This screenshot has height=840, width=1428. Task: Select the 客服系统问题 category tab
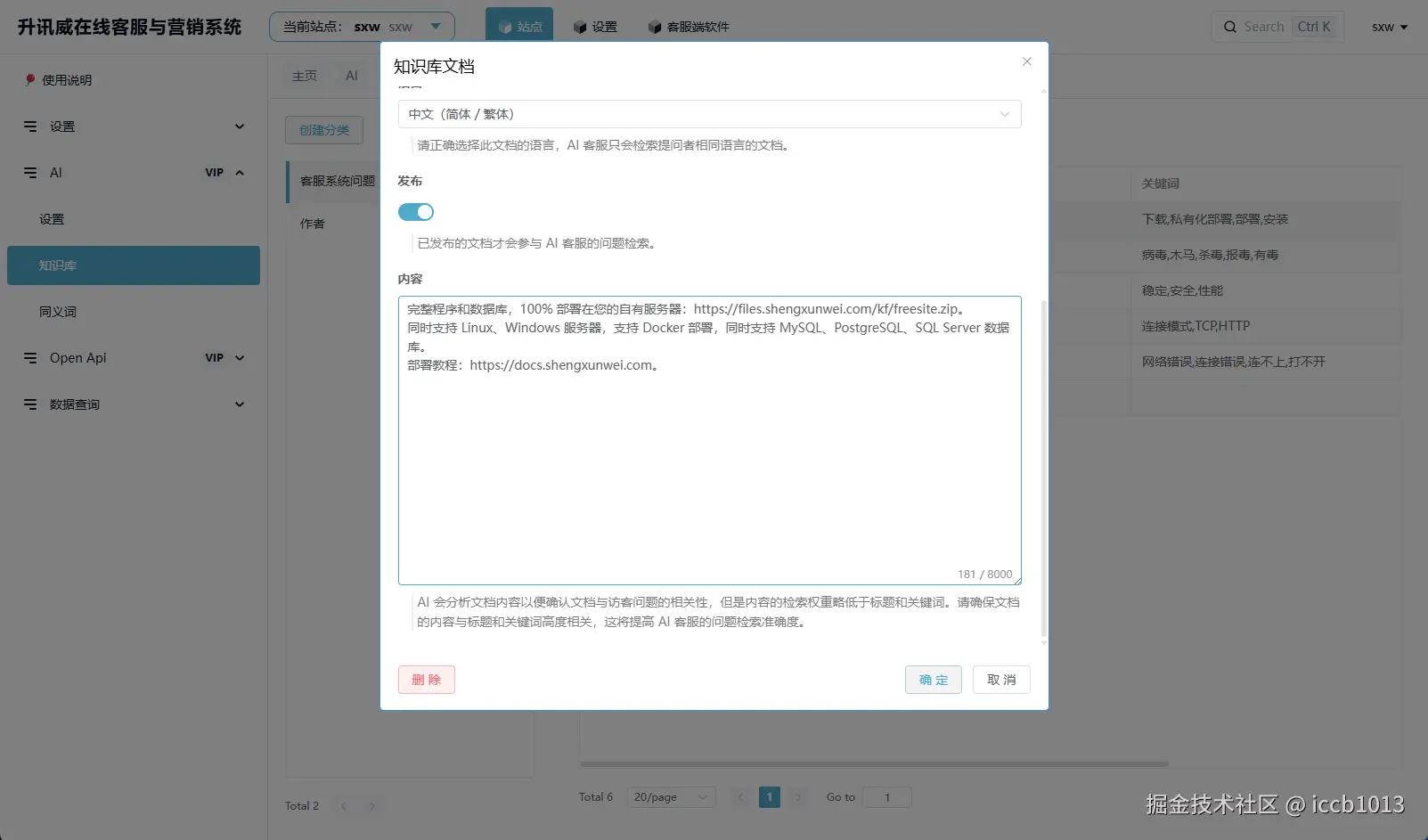point(336,181)
